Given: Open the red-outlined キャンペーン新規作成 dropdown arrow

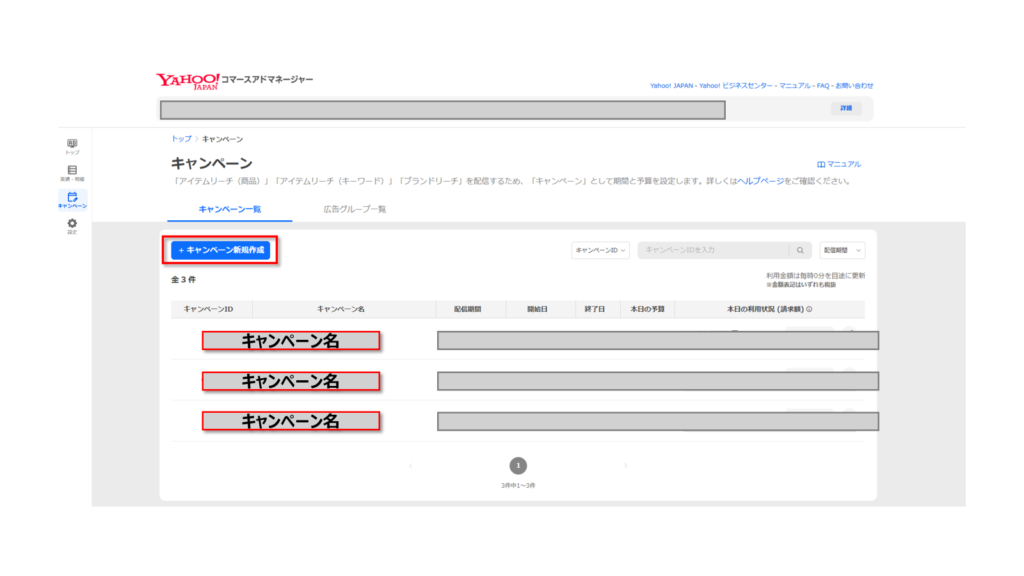Looking at the screenshot, I should pos(265,251).
